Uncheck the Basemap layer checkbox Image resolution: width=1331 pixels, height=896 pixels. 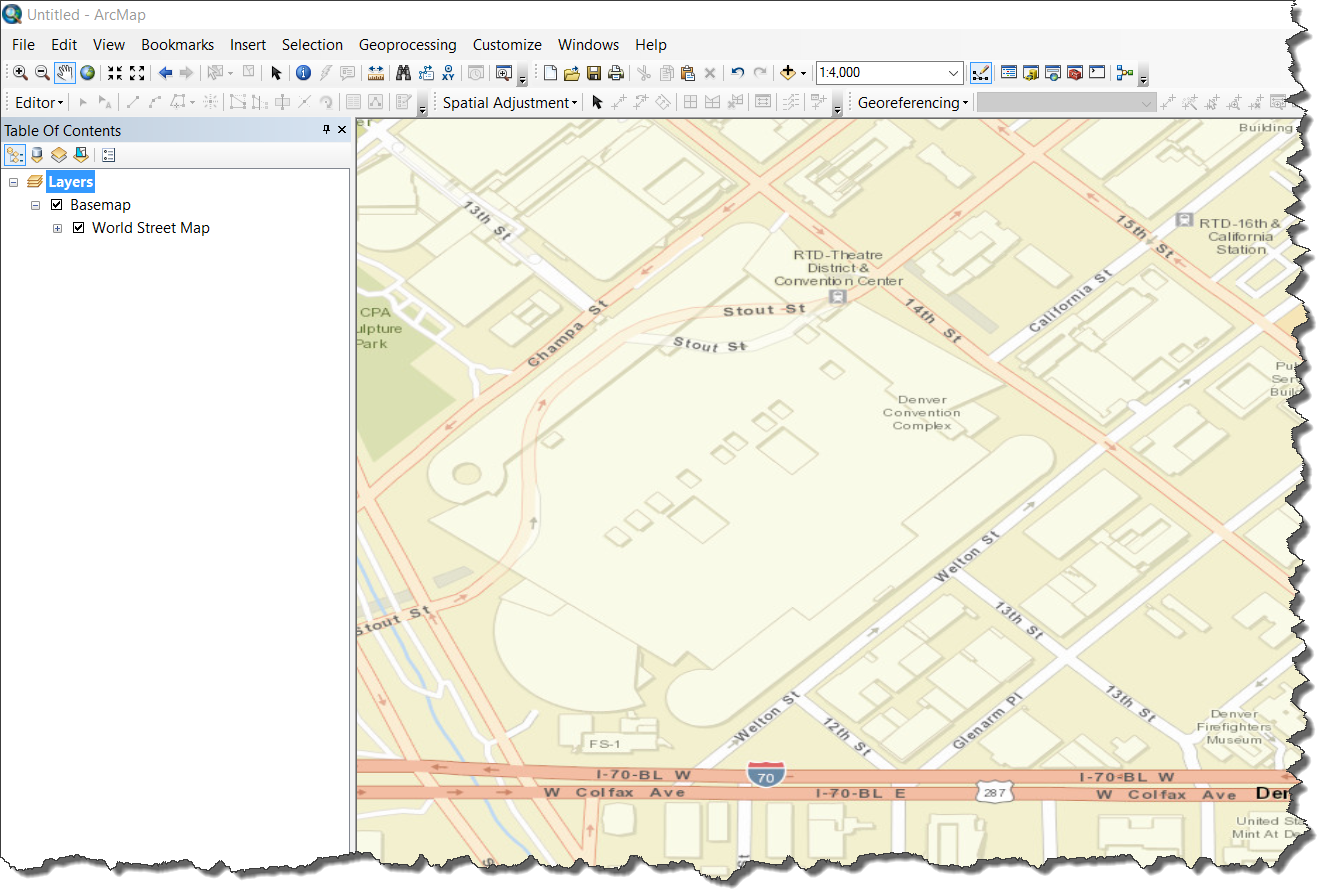pyautogui.click(x=57, y=205)
